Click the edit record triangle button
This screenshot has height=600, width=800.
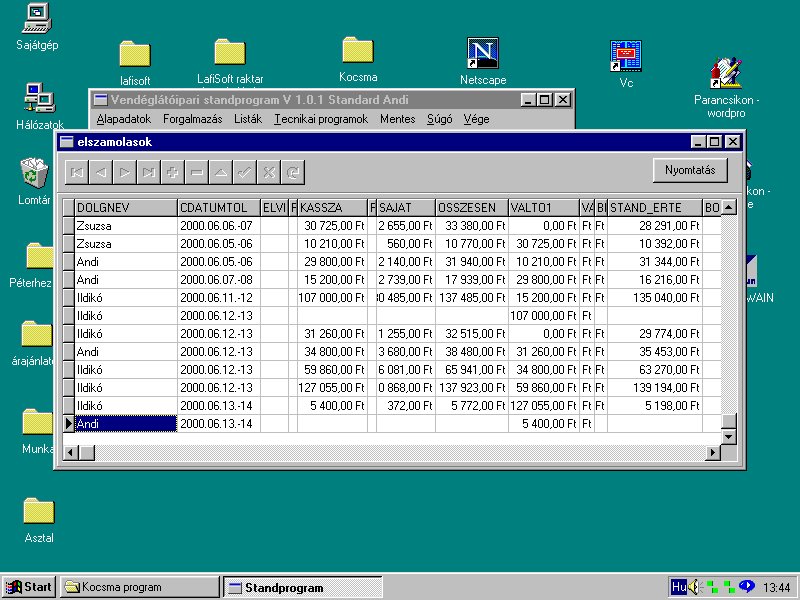221,172
